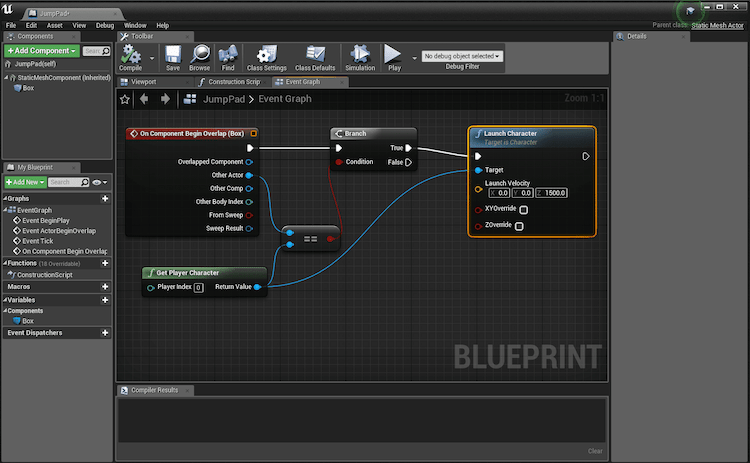Click Add New dropdown in My Blueprint
Viewport: 750px width, 463px height.
coord(25,182)
